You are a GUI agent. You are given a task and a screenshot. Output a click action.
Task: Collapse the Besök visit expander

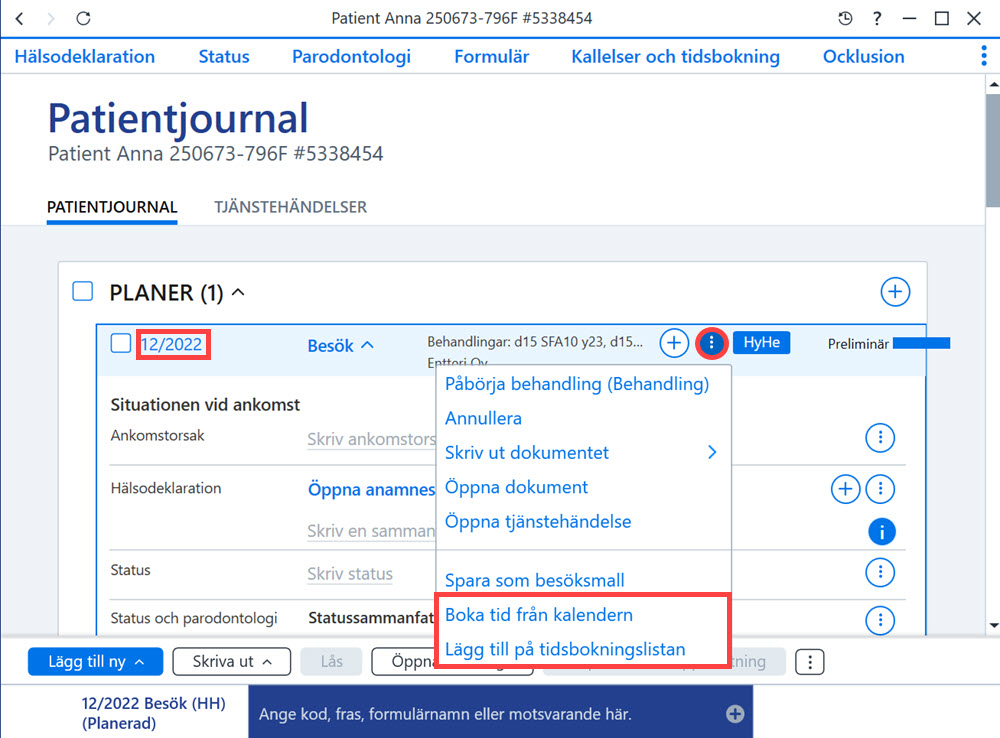[x=367, y=345]
